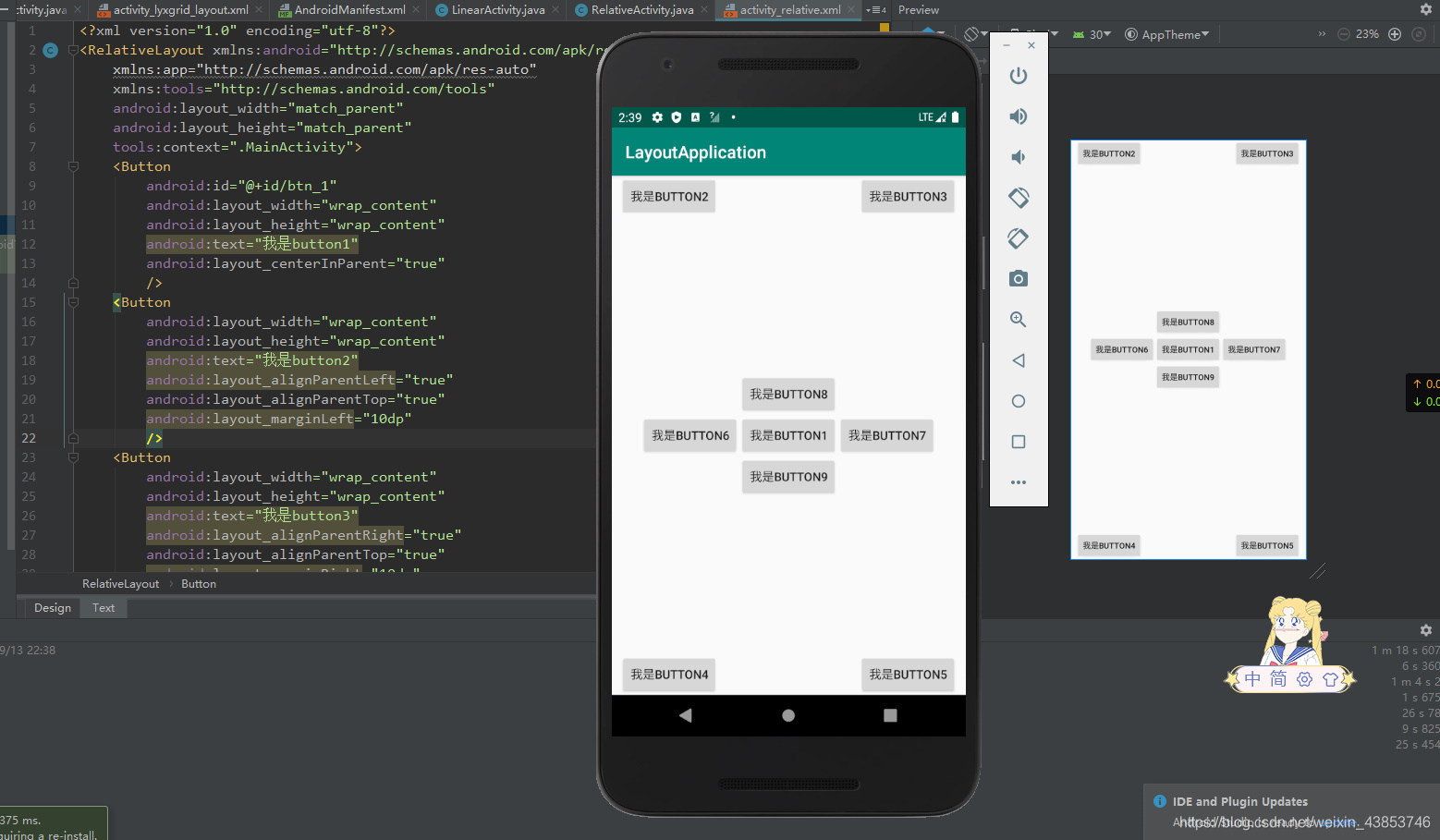Click the IDE and Plugin Updates info icon

pos(1160,801)
